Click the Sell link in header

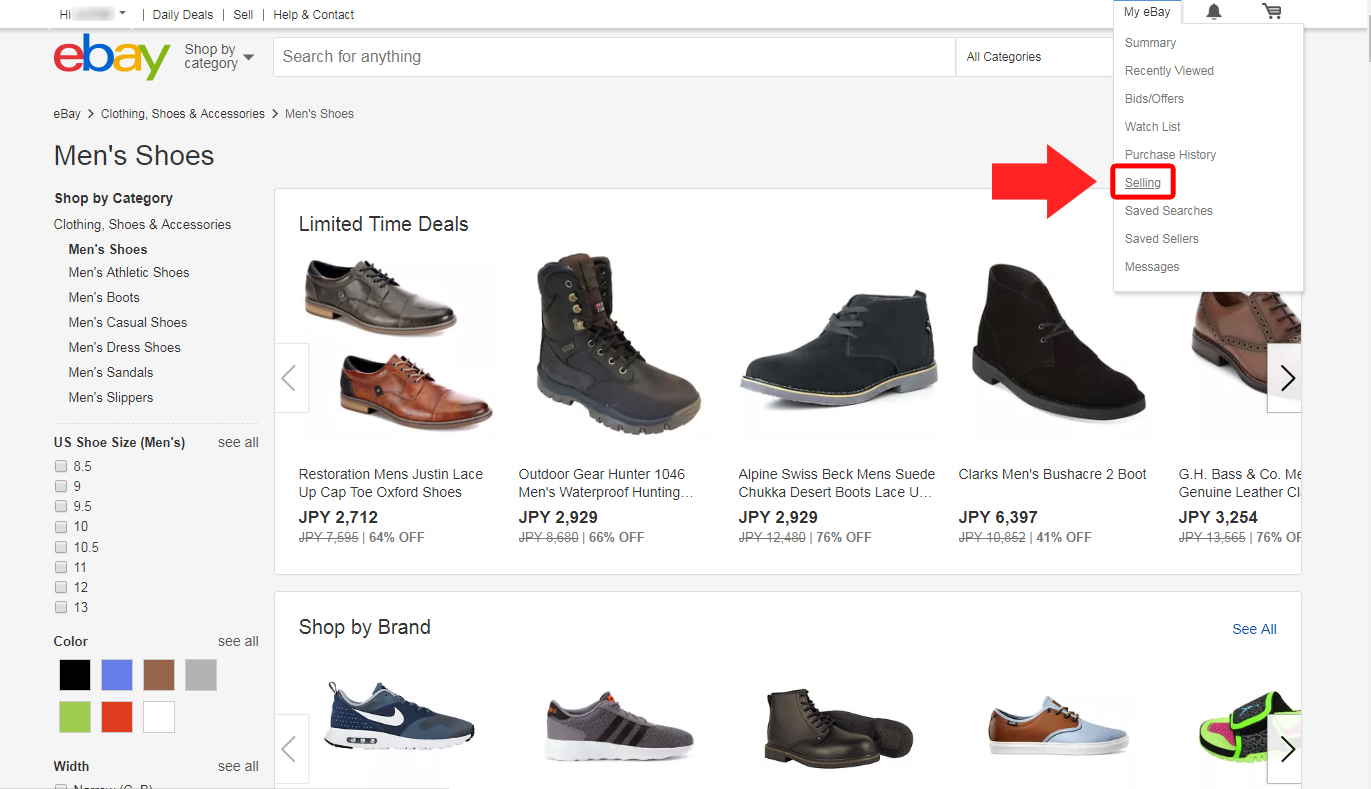(243, 14)
